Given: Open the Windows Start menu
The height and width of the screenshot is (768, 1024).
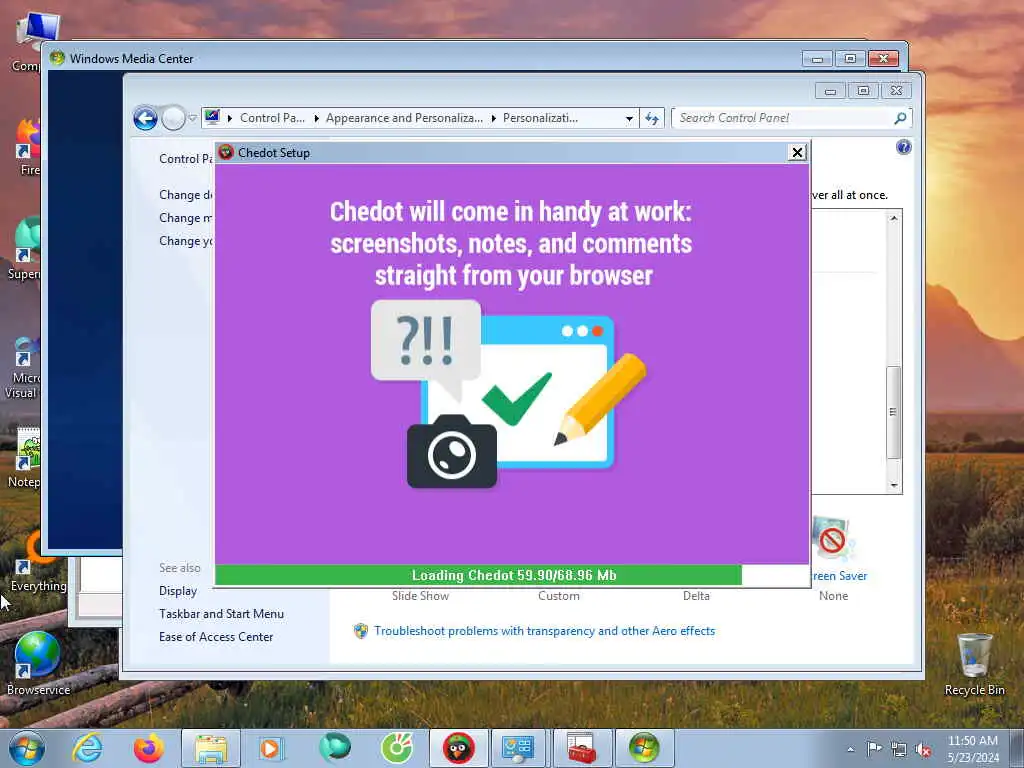Looking at the screenshot, I should coord(27,748).
